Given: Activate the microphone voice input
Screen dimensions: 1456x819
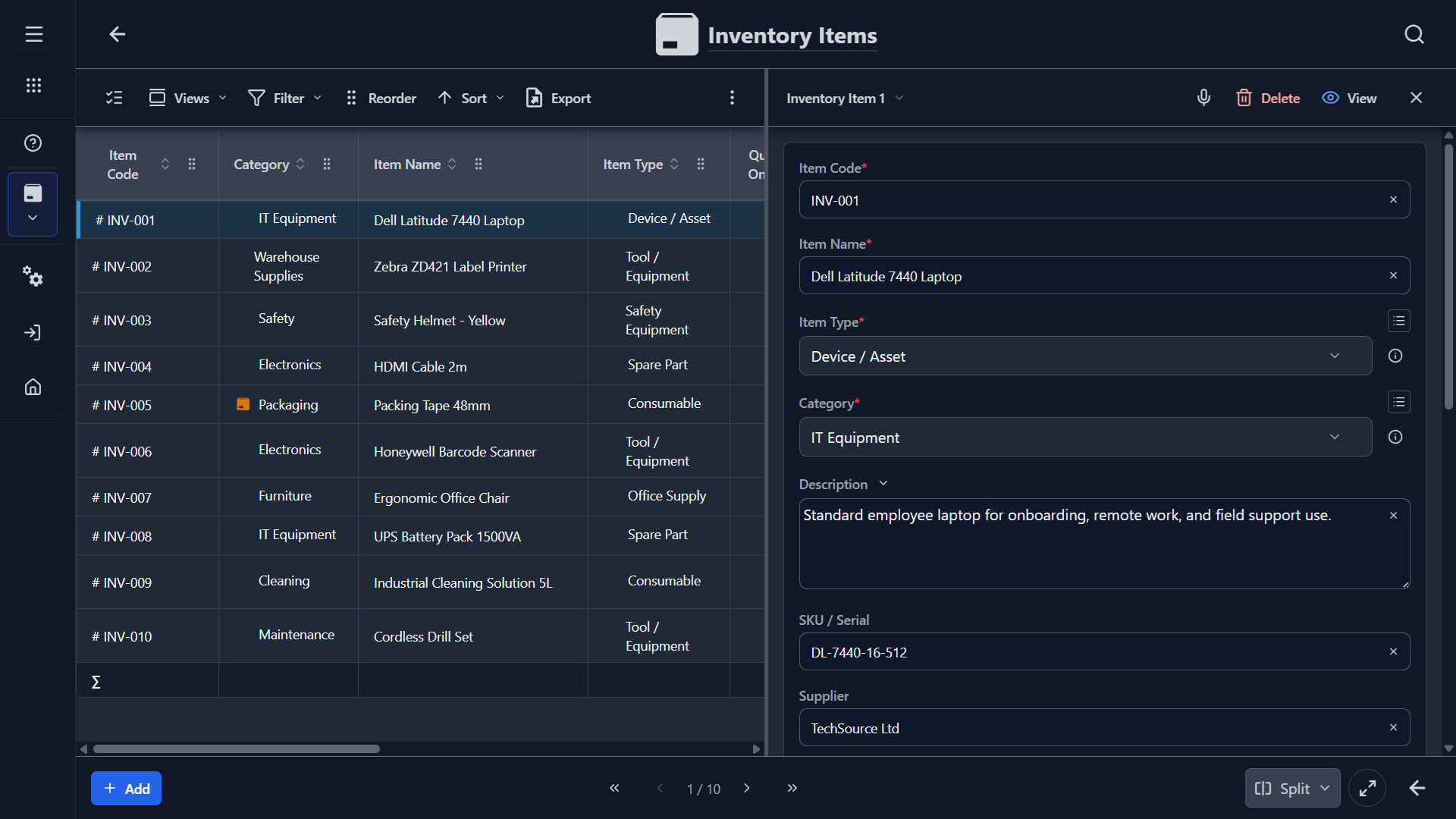Looking at the screenshot, I should pyautogui.click(x=1203, y=98).
